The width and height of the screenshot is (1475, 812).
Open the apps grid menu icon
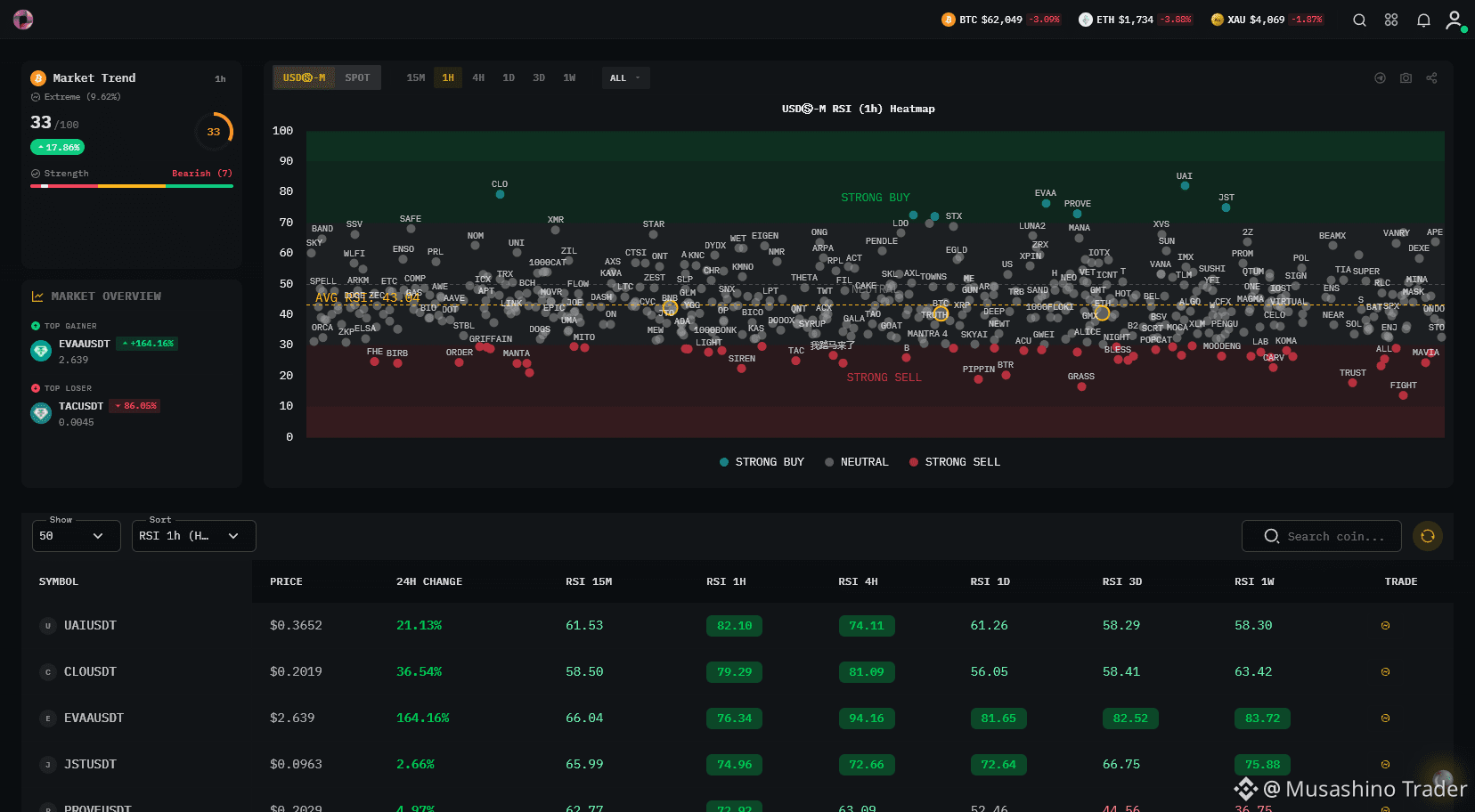pos(1391,20)
